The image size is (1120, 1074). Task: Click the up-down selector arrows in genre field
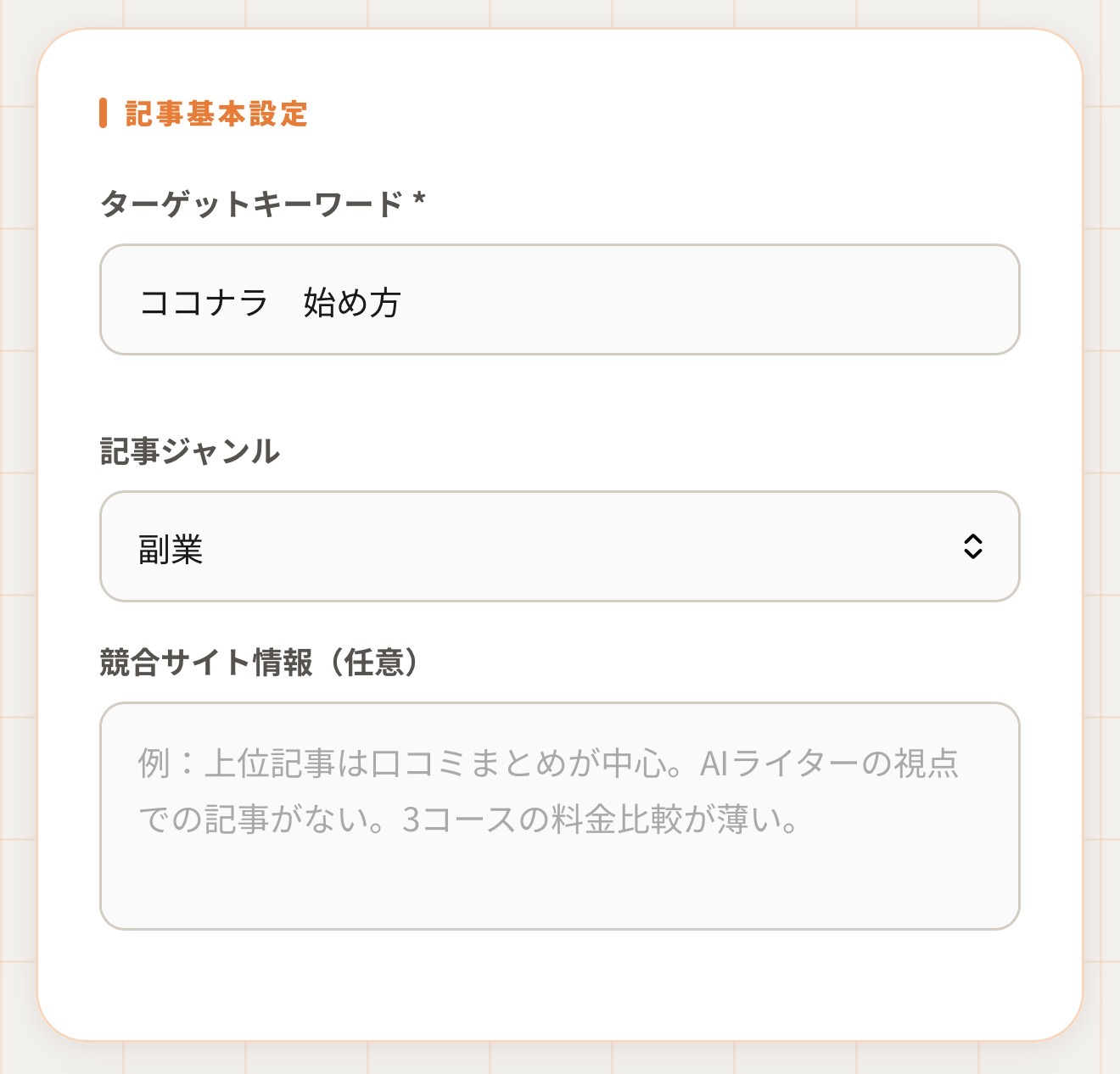pos(975,547)
